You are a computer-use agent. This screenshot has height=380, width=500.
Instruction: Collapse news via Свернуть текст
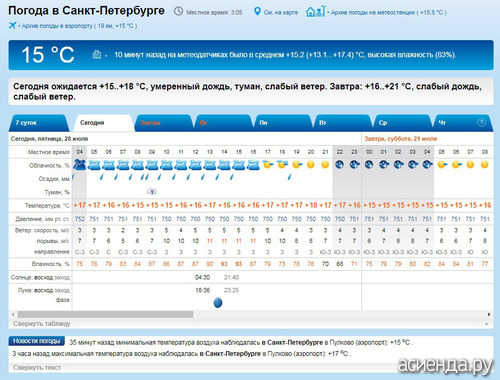click(37, 367)
